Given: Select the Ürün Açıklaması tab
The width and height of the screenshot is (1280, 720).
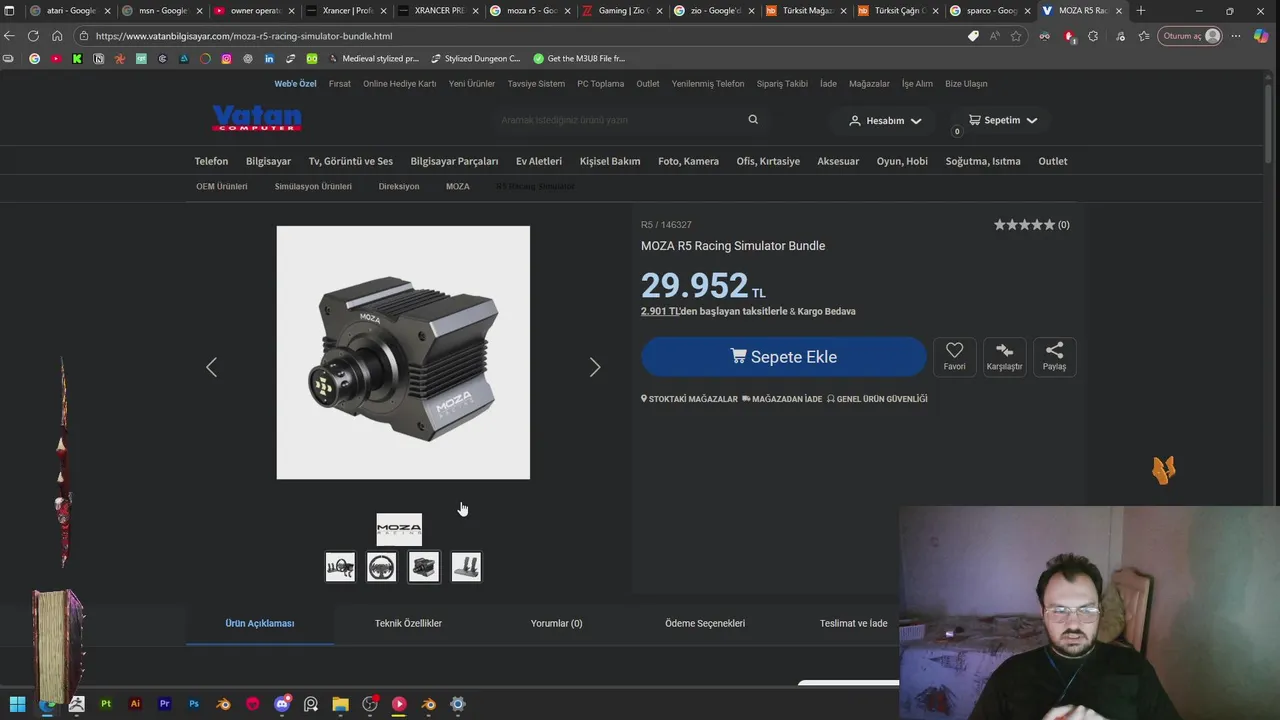Looking at the screenshot, I should [260, 623].
